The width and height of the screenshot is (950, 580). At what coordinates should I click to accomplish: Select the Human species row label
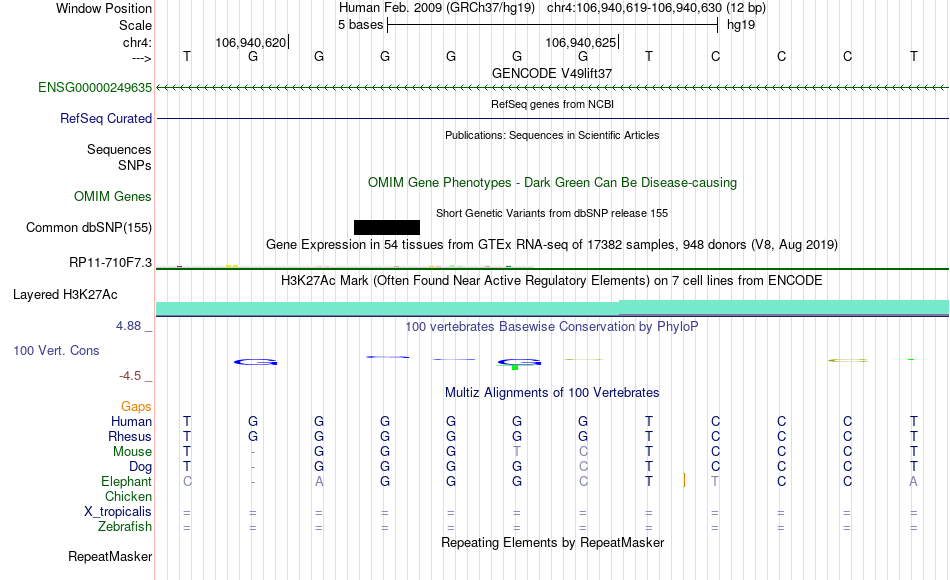(x=131, y=421)
